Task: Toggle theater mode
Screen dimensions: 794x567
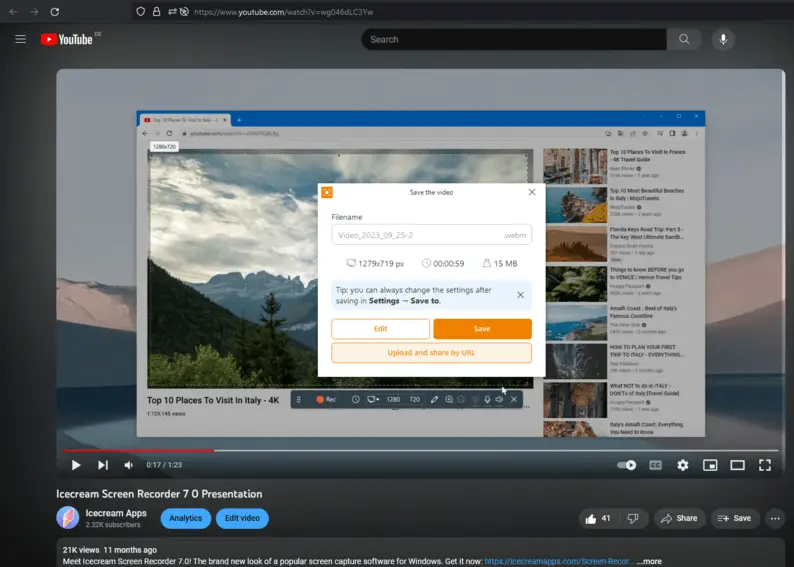Action: click(x=737, y=465)
